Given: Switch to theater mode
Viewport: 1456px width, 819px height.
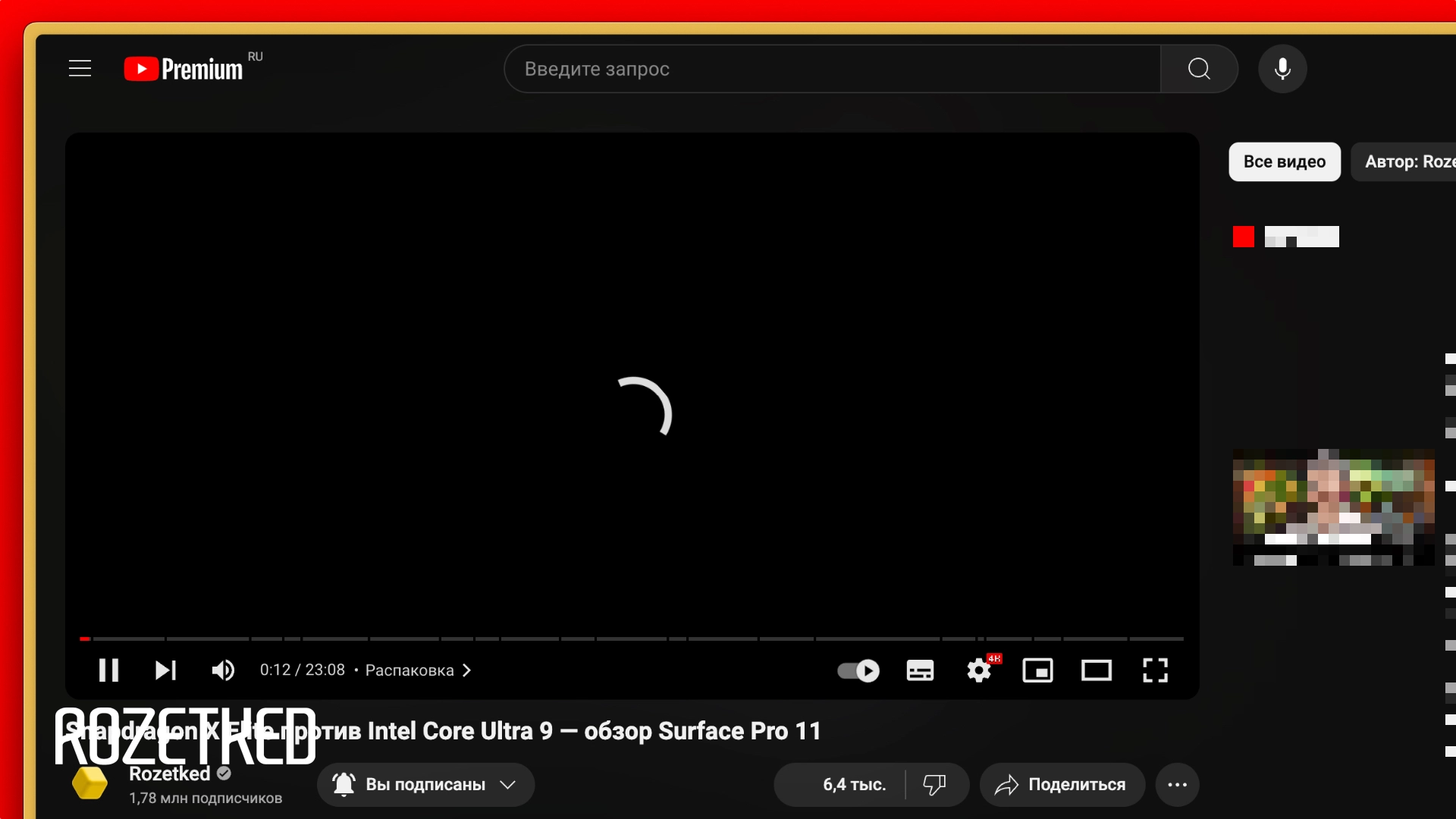Looking at the screenshot, I should coord(1097,670).
